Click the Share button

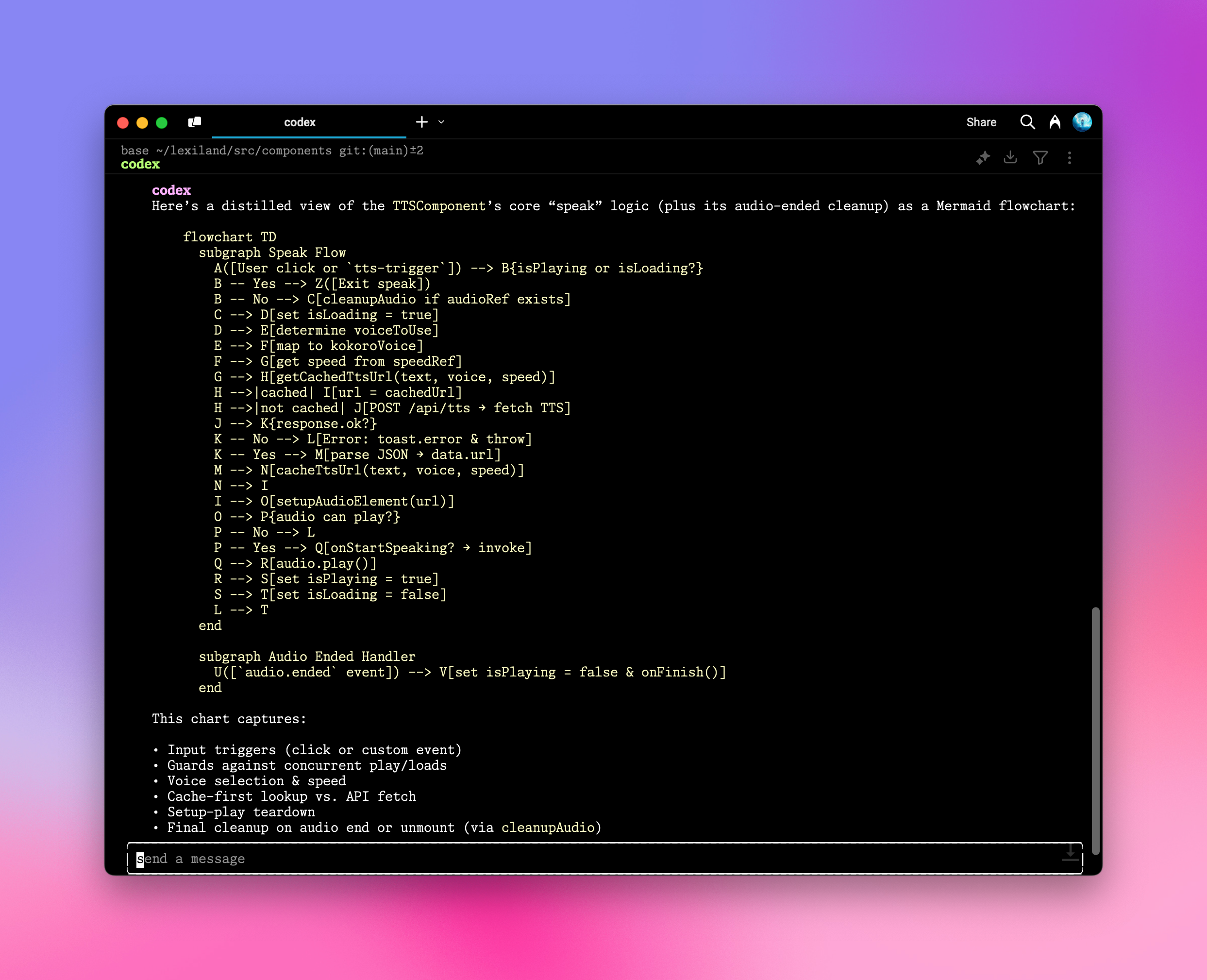[x=981, y=122]
